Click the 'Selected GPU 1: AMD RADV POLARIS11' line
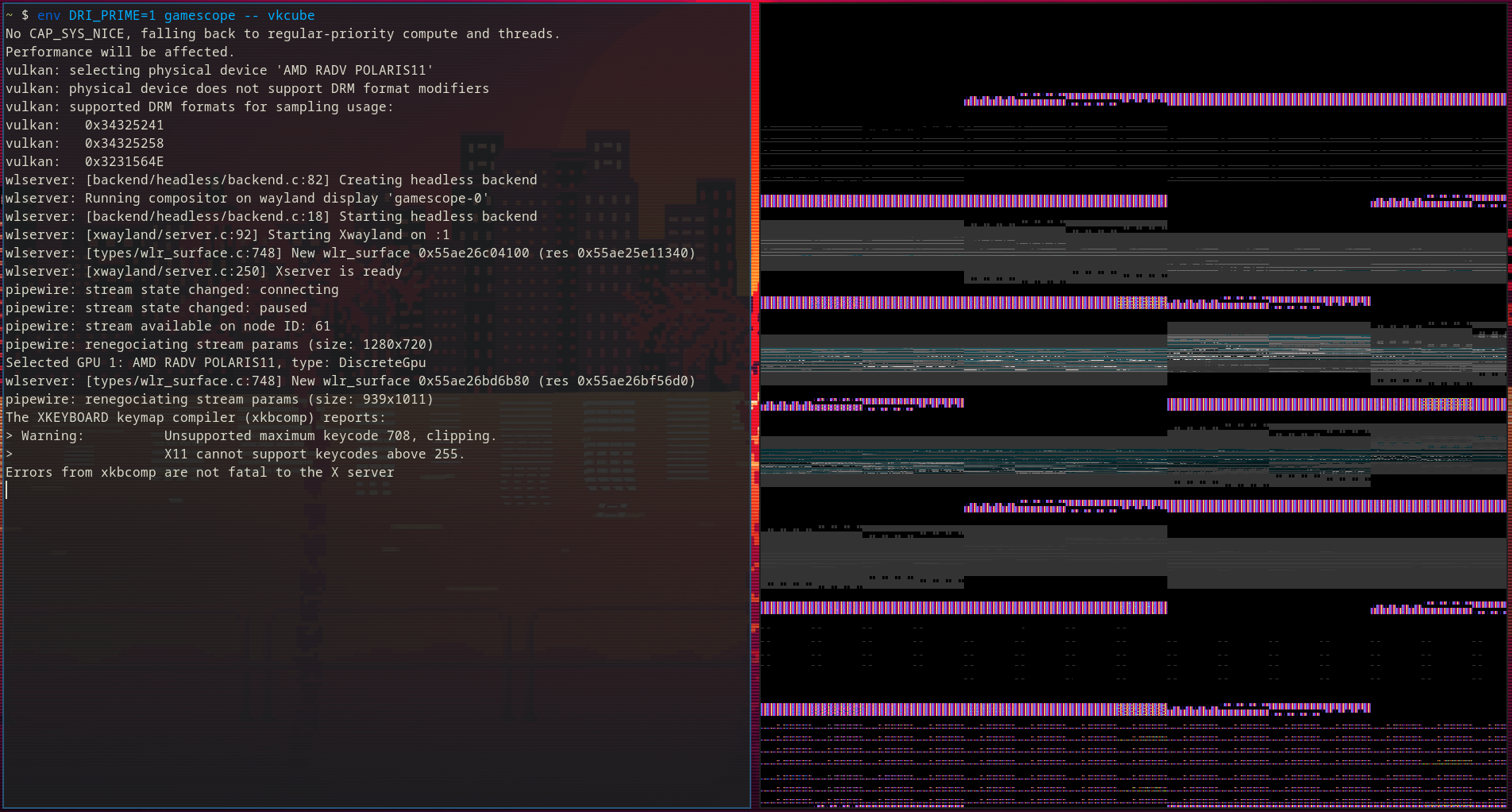1512x812 pixels. pos(215,363)
